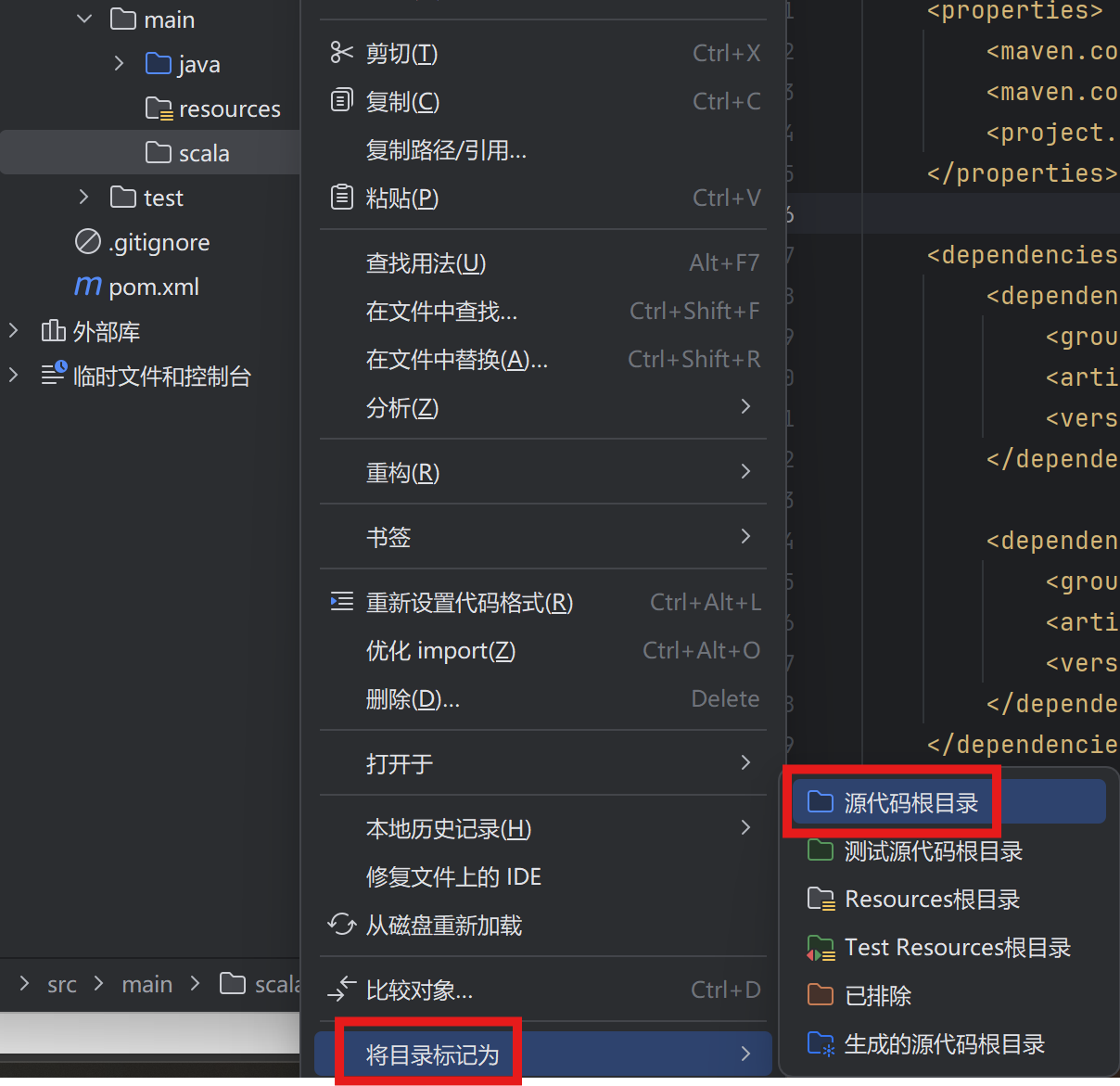Select 源代码根目录 in the submenu
1120x1086 pixels.
949,801
